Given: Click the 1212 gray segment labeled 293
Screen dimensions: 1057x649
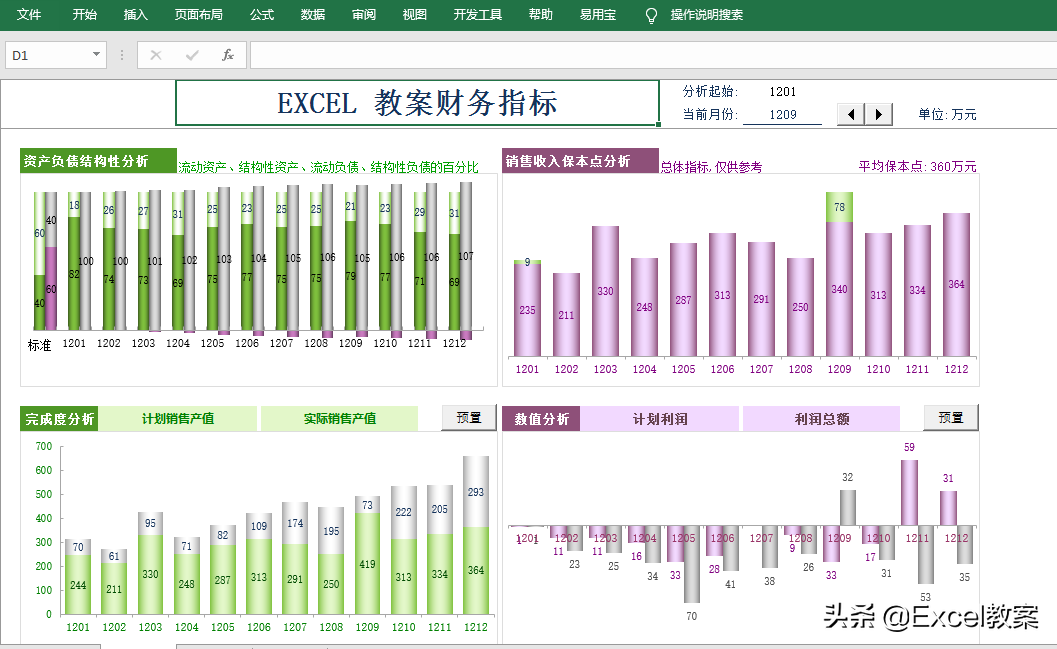Looking at the screenshot, I should point(476,492).
